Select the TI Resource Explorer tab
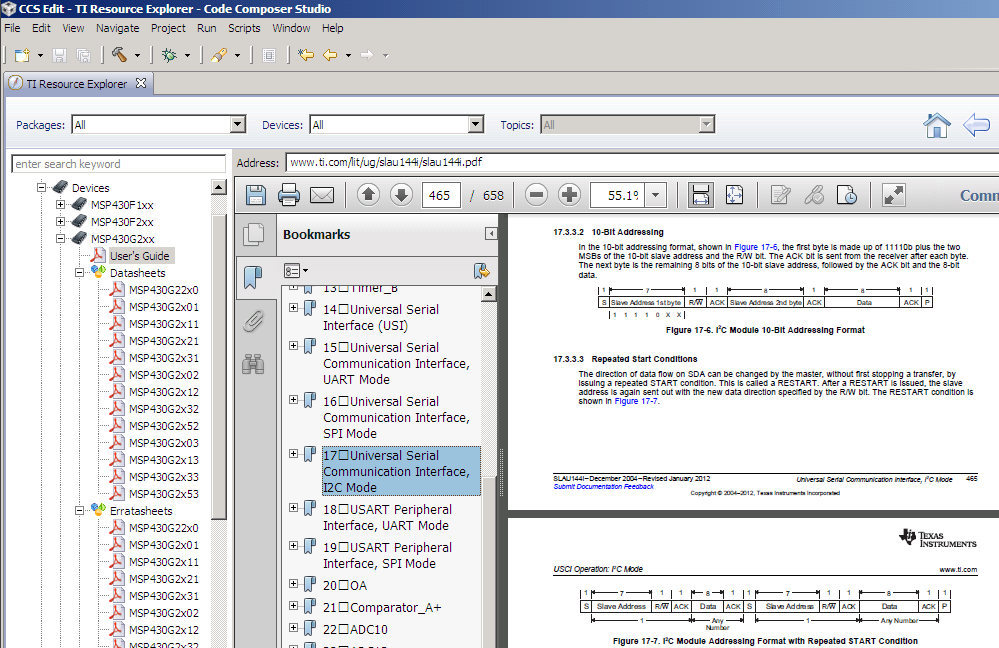This screenshot has width=999, height=648. click(x=76, y=83)
